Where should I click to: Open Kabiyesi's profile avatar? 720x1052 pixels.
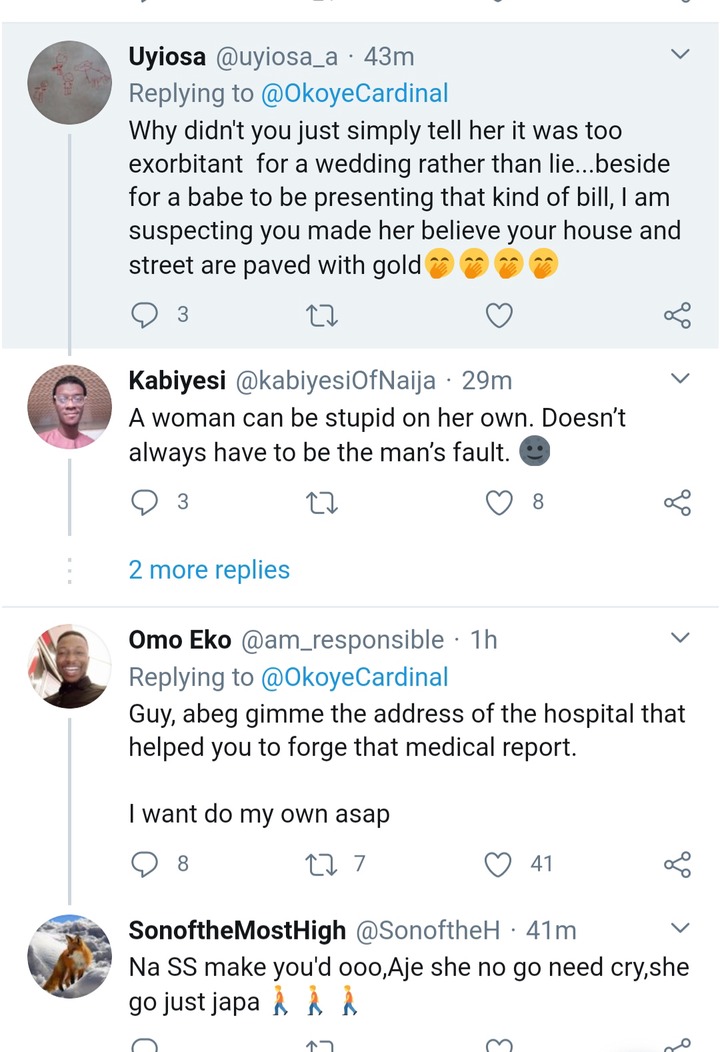[69, 406]
